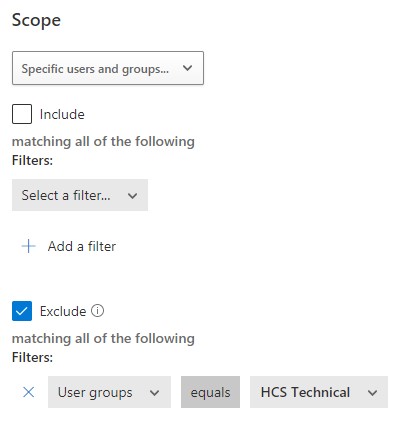
Task: Click the Scope heading
Action: click(36, 20)
